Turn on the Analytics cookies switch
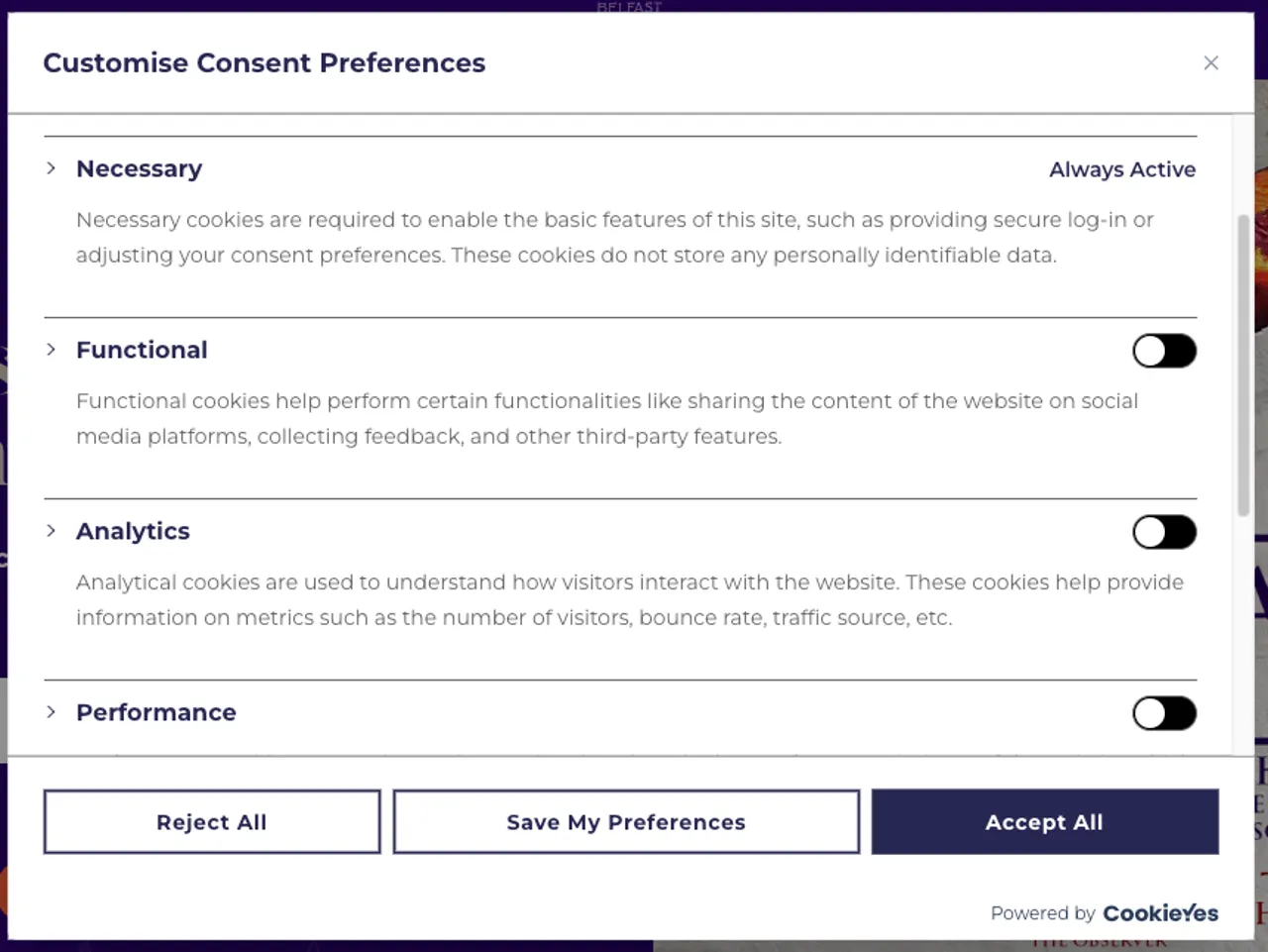 pyautogui.click(x=1164, y=532)
